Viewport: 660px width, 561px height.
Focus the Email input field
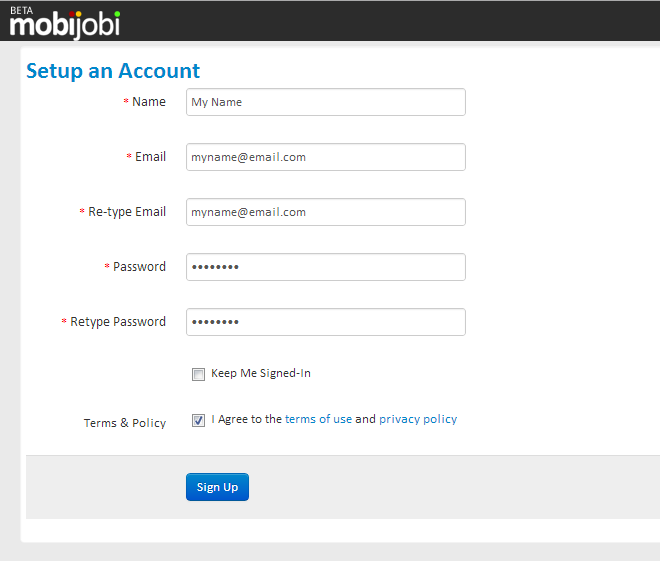[x=325, y=157]
